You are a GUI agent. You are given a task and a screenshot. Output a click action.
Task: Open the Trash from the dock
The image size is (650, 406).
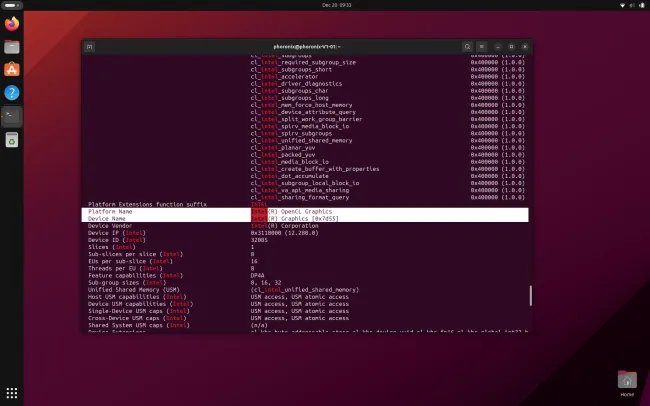coord(12,141)
